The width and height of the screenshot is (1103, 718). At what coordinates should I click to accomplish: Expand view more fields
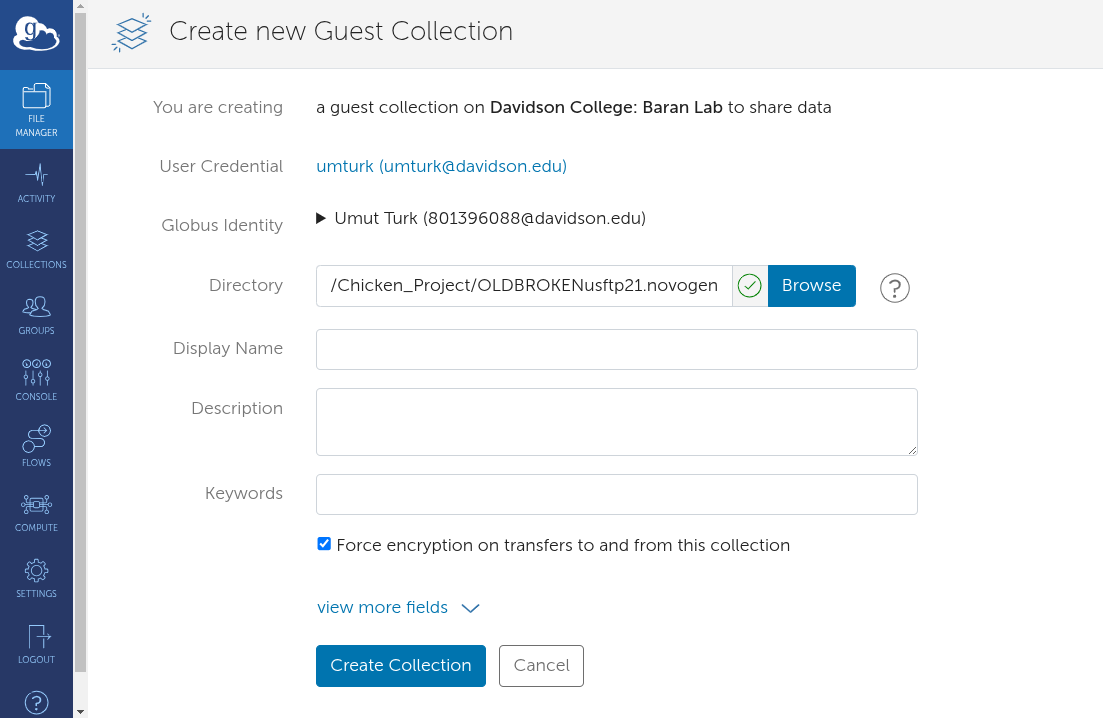(398, 608)
